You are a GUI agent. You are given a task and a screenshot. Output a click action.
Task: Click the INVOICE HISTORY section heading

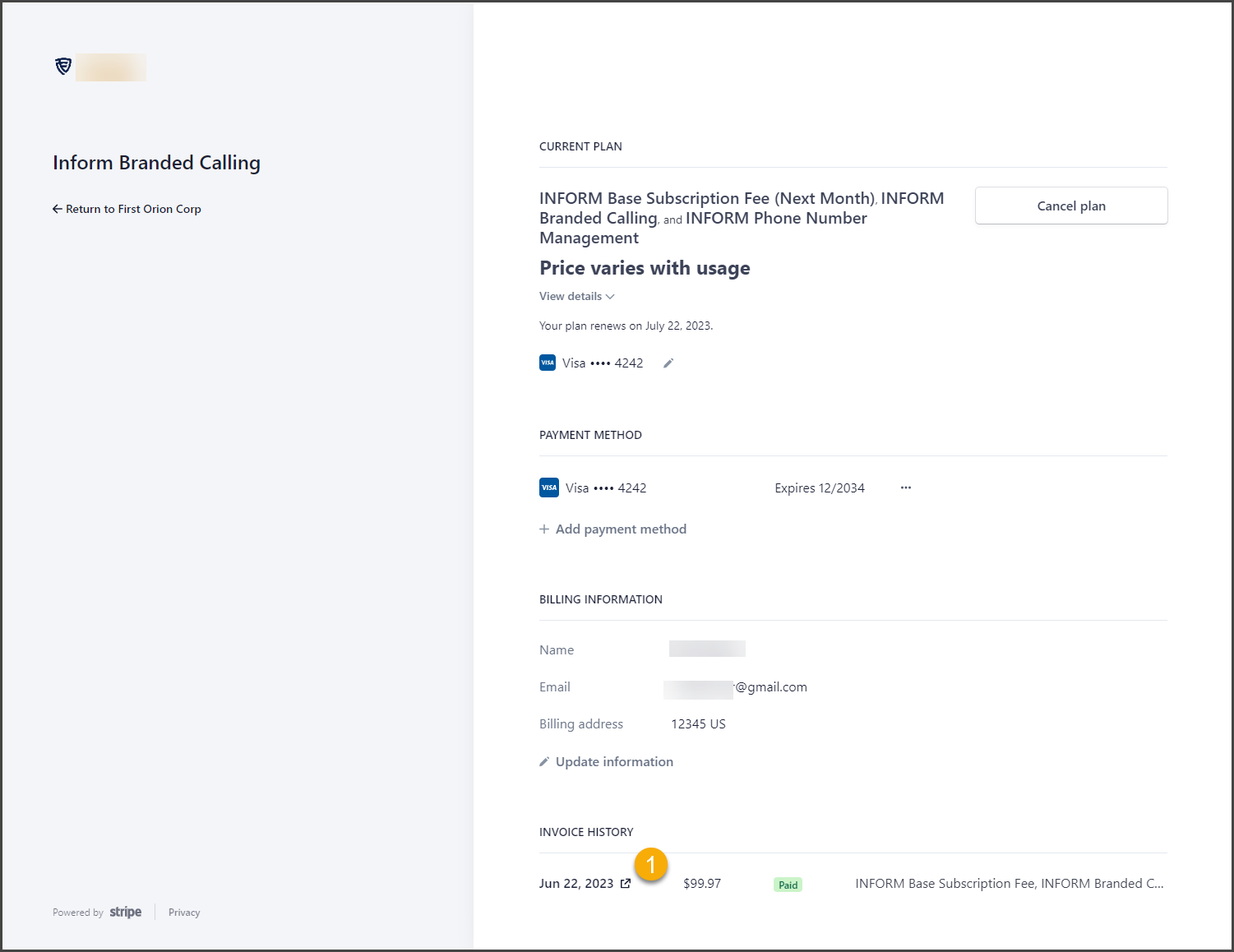point(586,832)
